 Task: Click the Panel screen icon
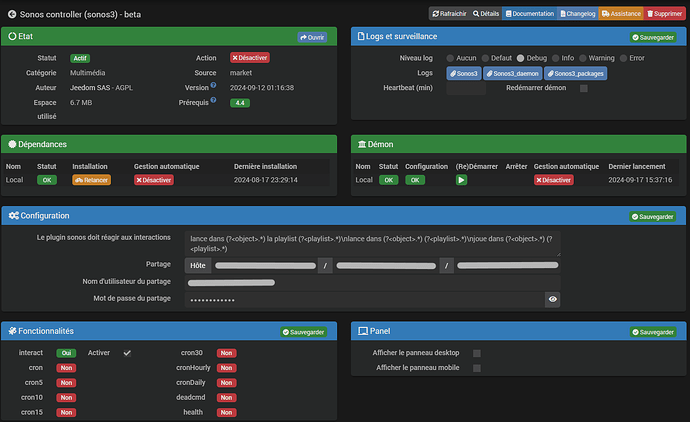tap(363, 331)
